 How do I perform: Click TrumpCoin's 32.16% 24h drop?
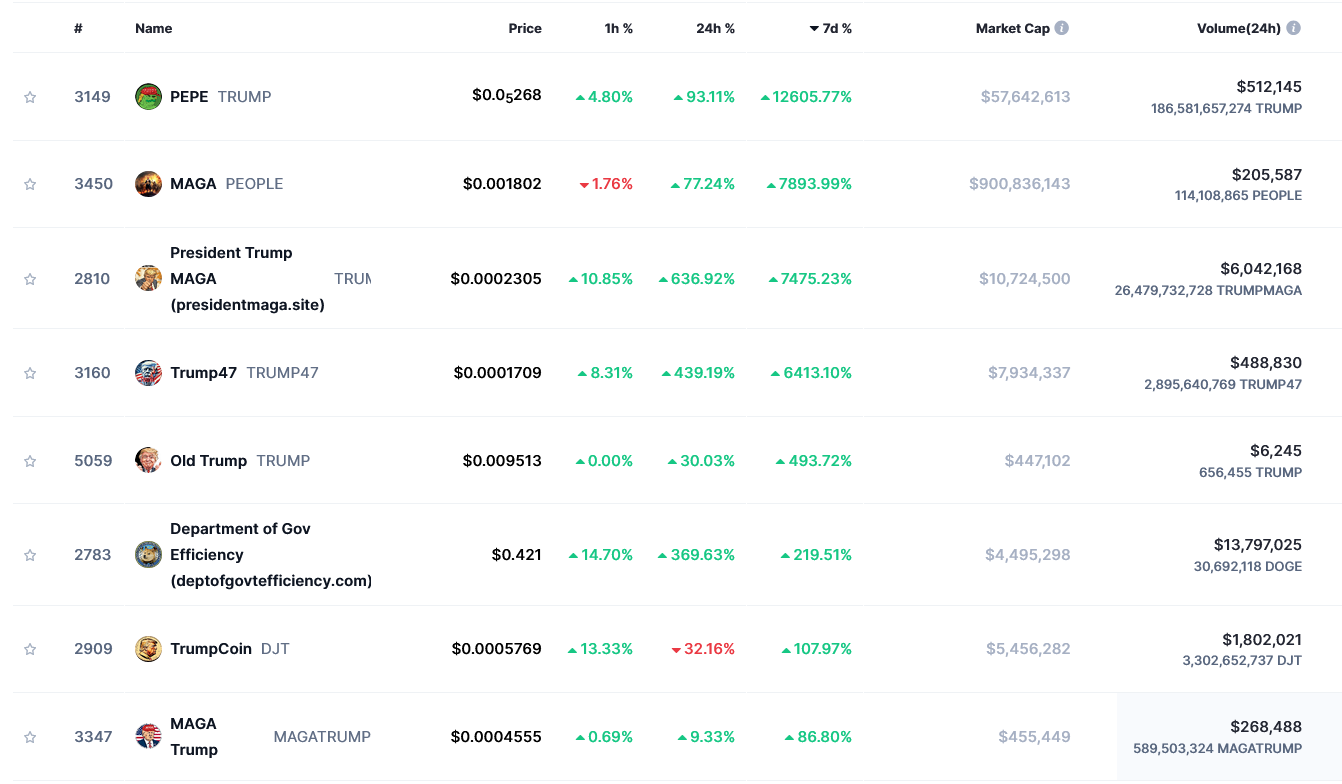click(x=703, y=649)
